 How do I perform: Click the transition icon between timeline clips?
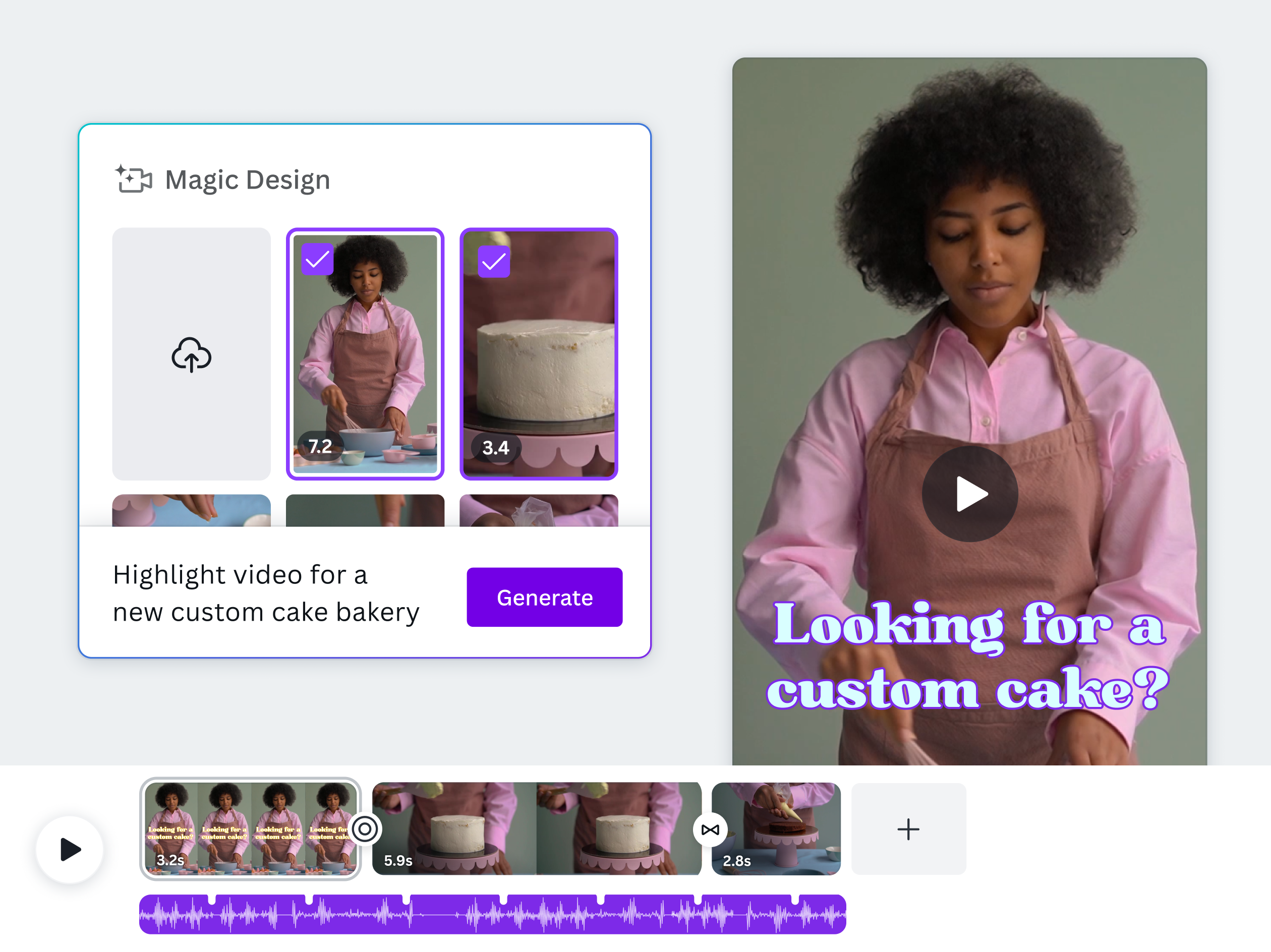coord(710,829)
